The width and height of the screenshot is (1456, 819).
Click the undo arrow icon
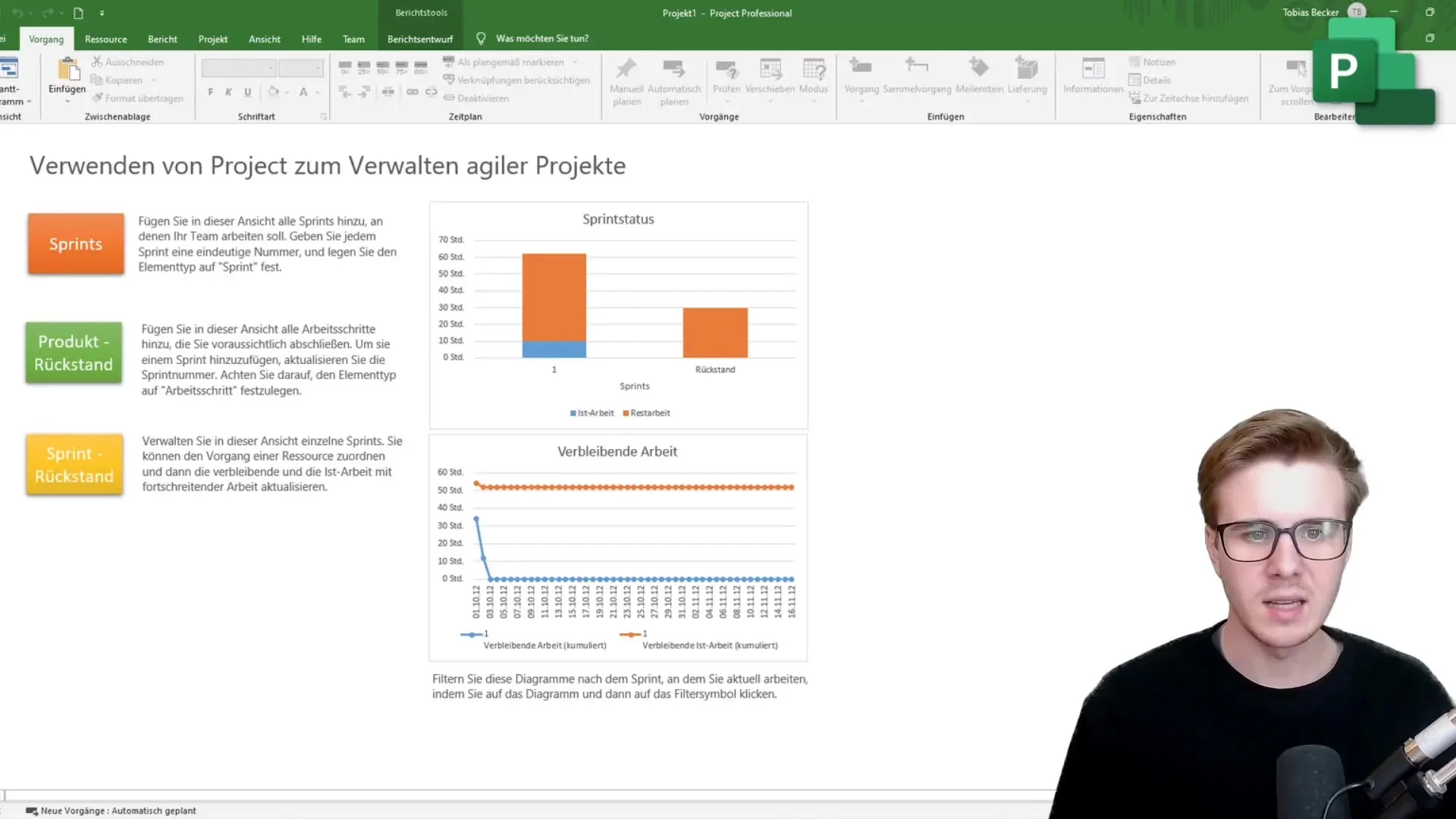click(x=17, y=13)
